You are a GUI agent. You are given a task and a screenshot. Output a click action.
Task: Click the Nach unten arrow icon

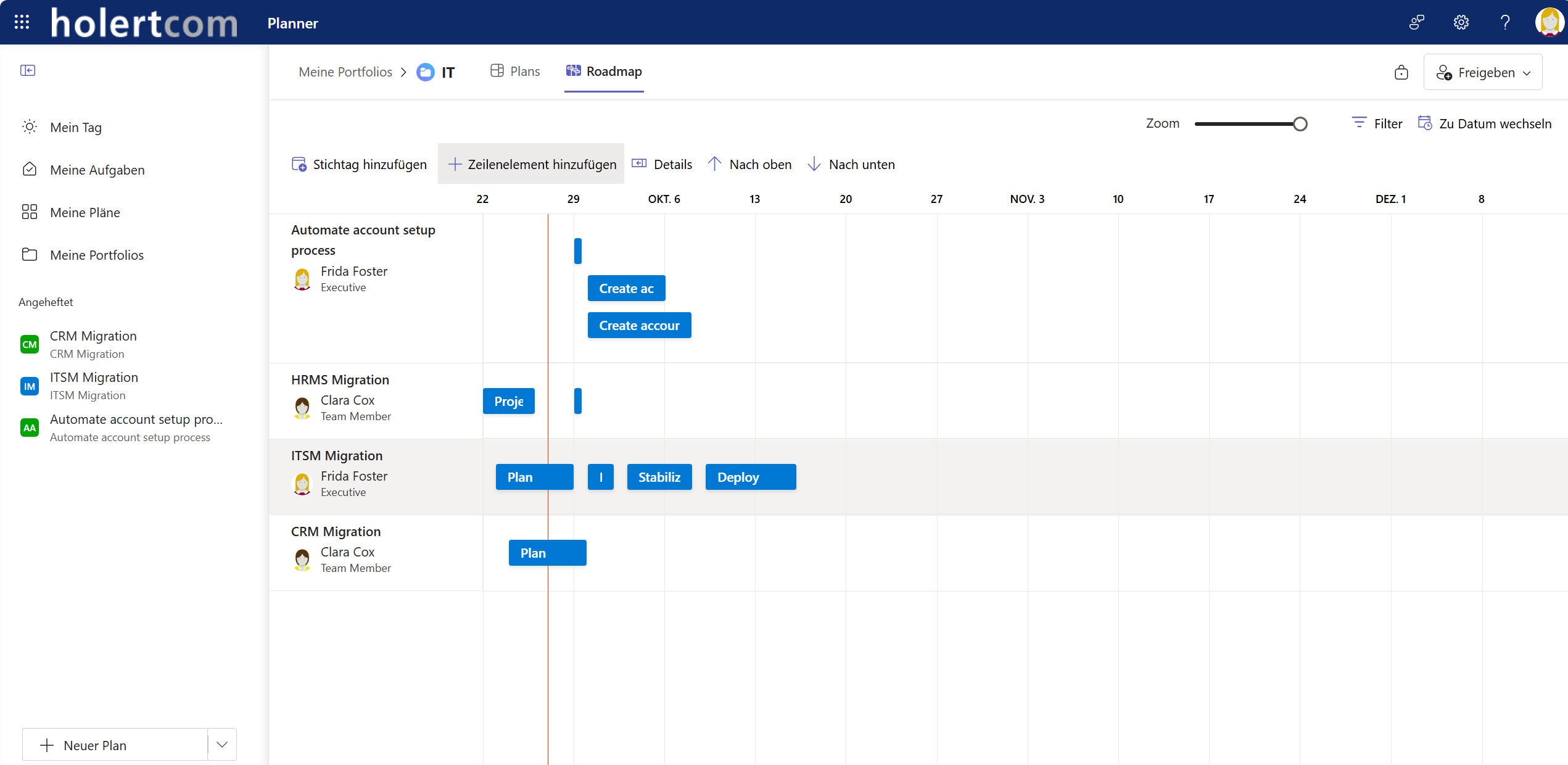click(x=815, y=163)
